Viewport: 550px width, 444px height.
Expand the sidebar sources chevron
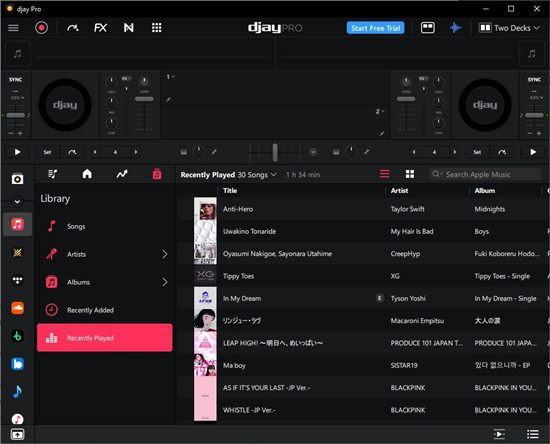[17, 201]
